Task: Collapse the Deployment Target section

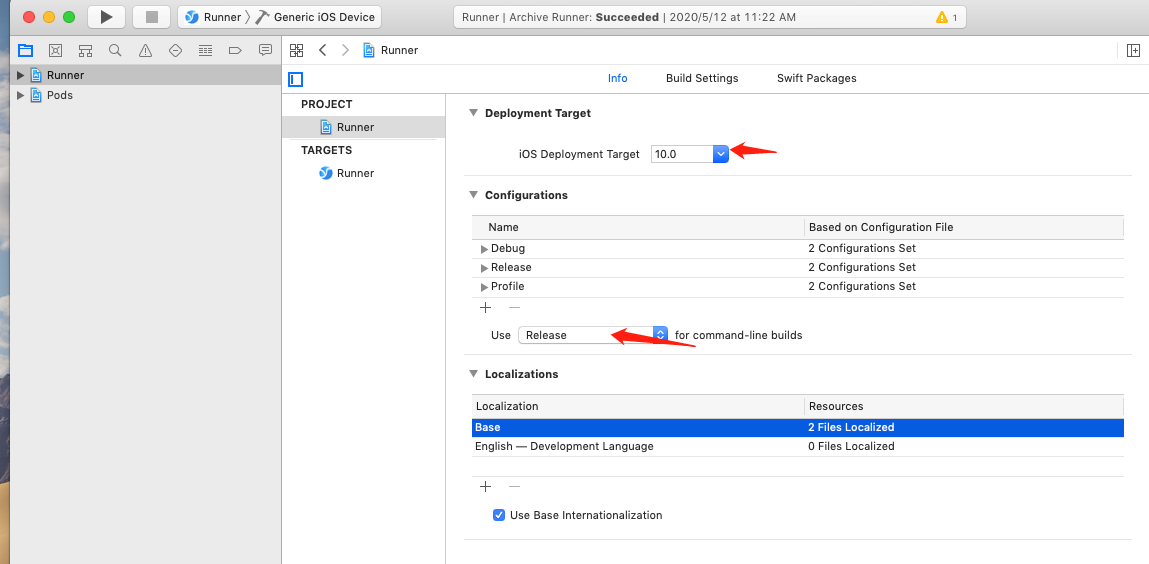Action: [x=473, y=114]
